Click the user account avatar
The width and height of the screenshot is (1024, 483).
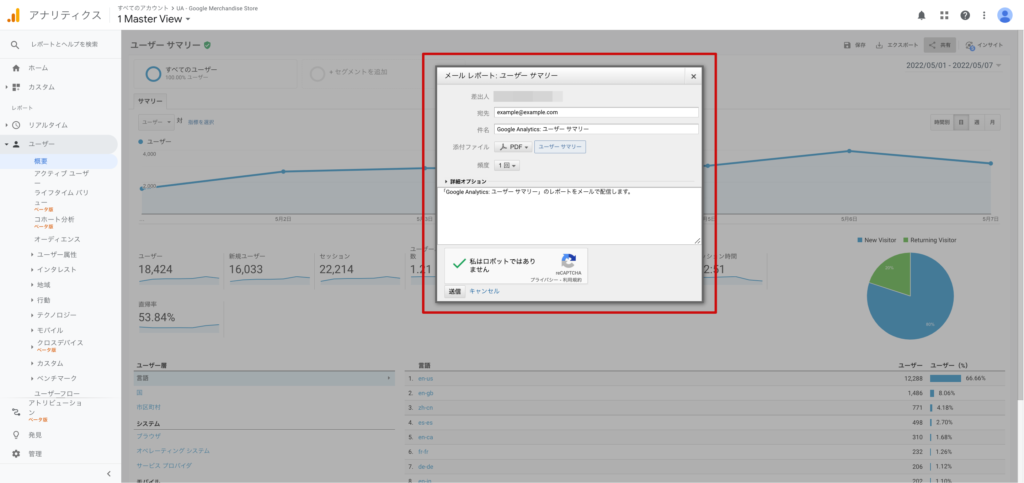[x=1004, y=15]
